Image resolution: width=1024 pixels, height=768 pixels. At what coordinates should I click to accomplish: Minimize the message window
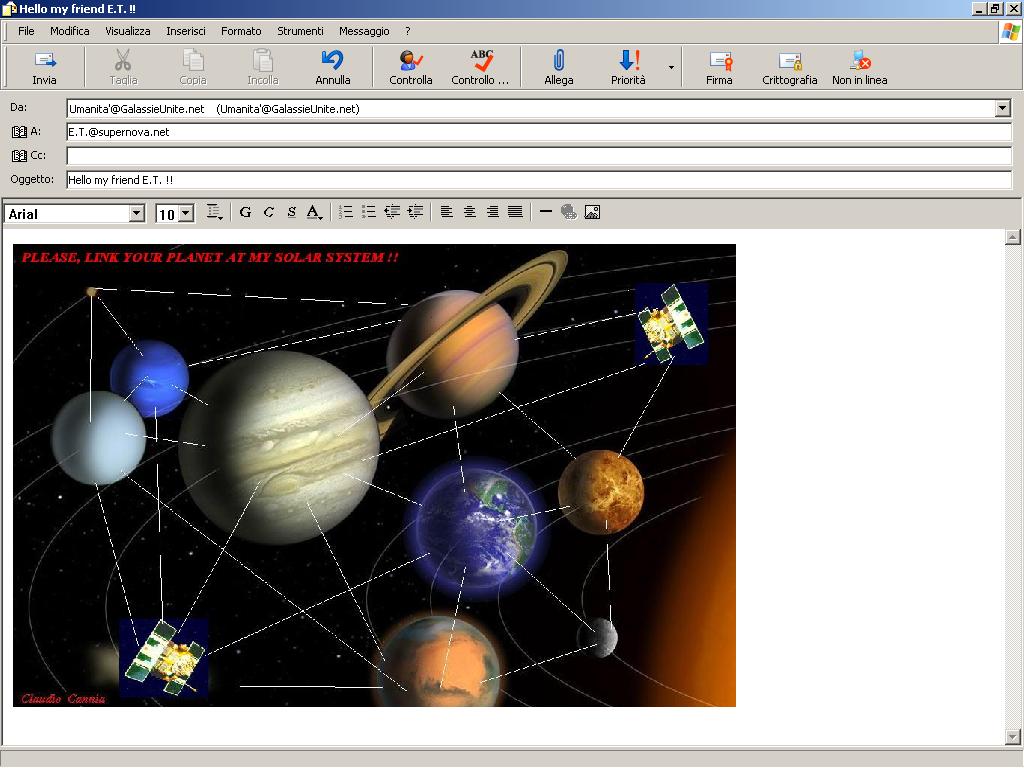979,8
